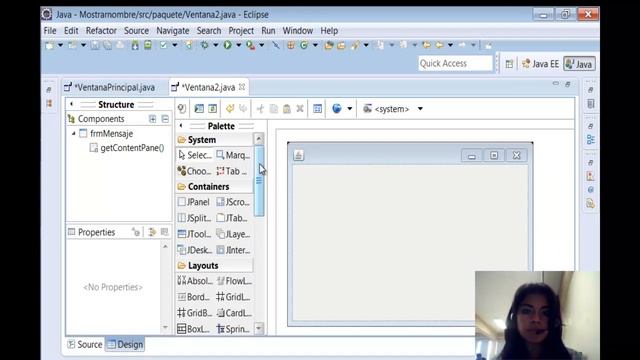Select the Tab Order palette entry
Screen dimensions: 640x360
233,171
